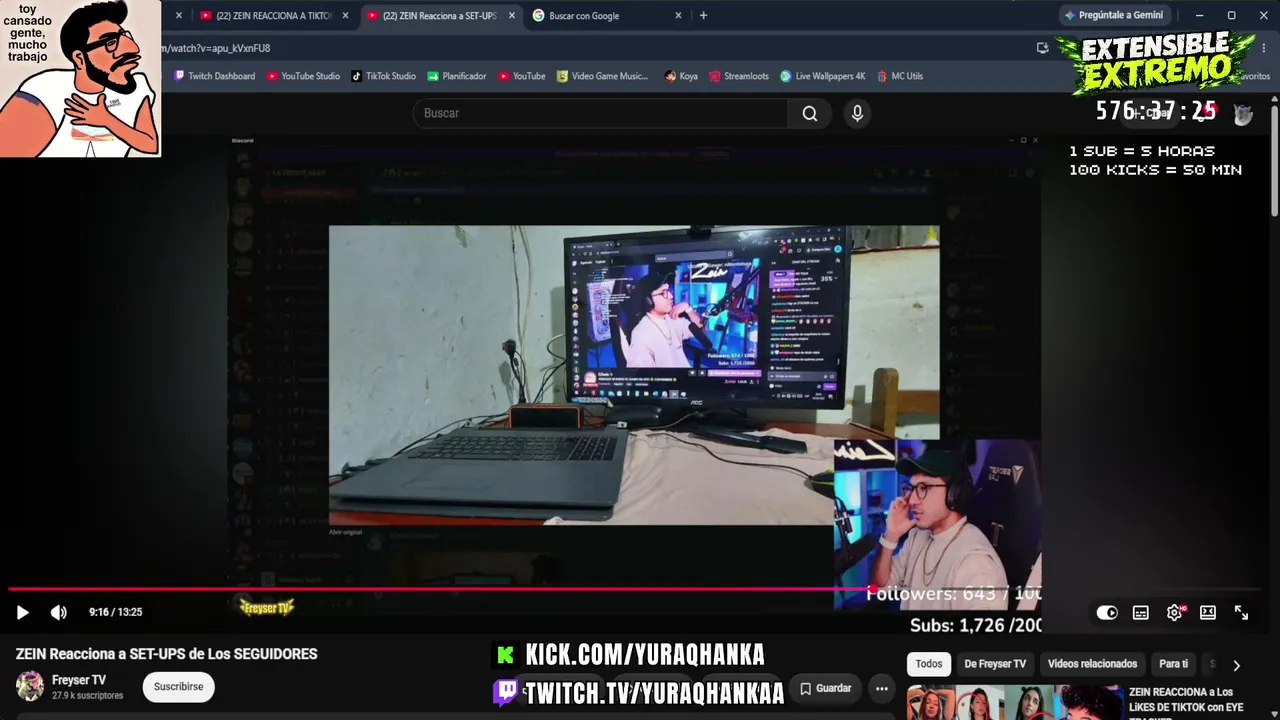
Task: Open the Twitch Dashboard bookmark
Action: point(214,76)
